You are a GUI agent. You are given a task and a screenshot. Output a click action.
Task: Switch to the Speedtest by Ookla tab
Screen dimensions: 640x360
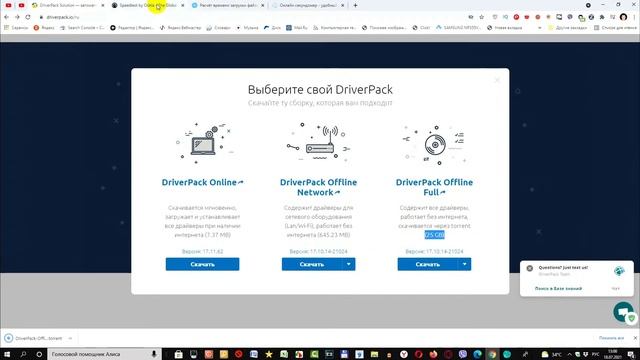(148, 5)
